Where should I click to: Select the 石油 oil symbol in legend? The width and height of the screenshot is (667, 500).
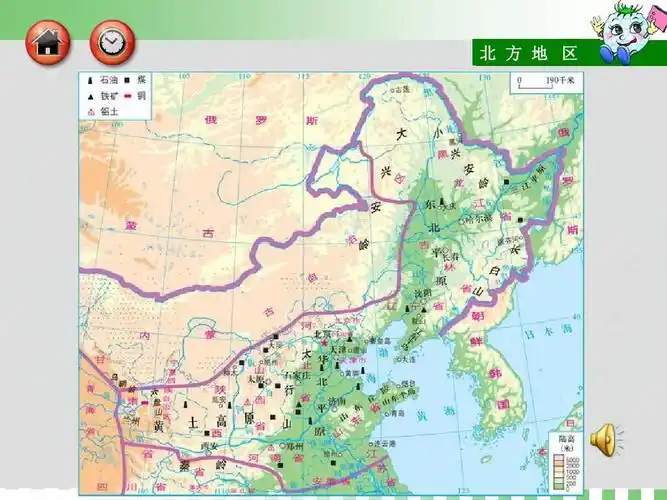pos(90,80)
